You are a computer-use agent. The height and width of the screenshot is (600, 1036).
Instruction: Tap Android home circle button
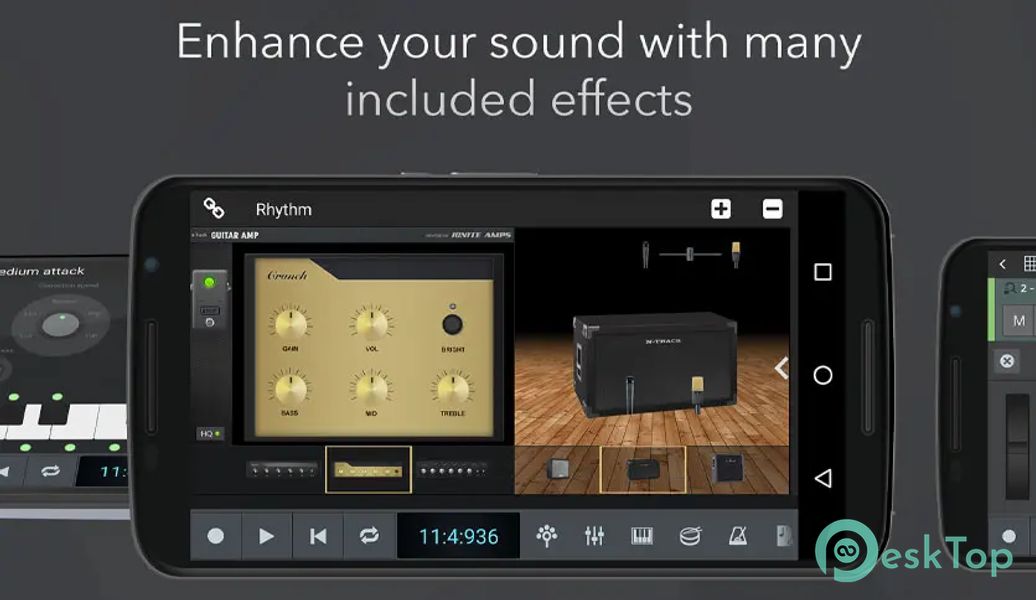tap(823, 375)
